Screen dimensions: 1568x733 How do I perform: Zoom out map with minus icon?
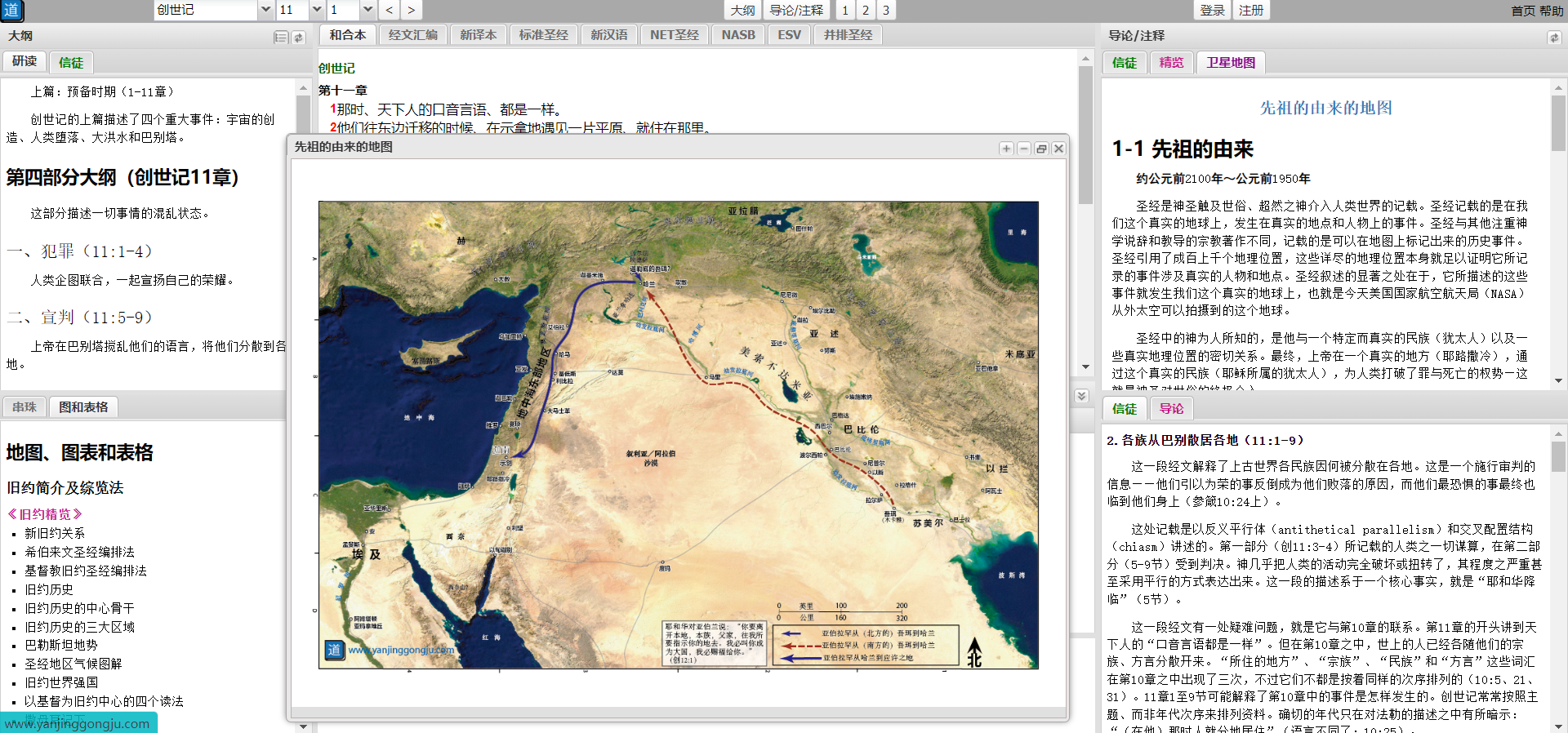point(1023,149)
